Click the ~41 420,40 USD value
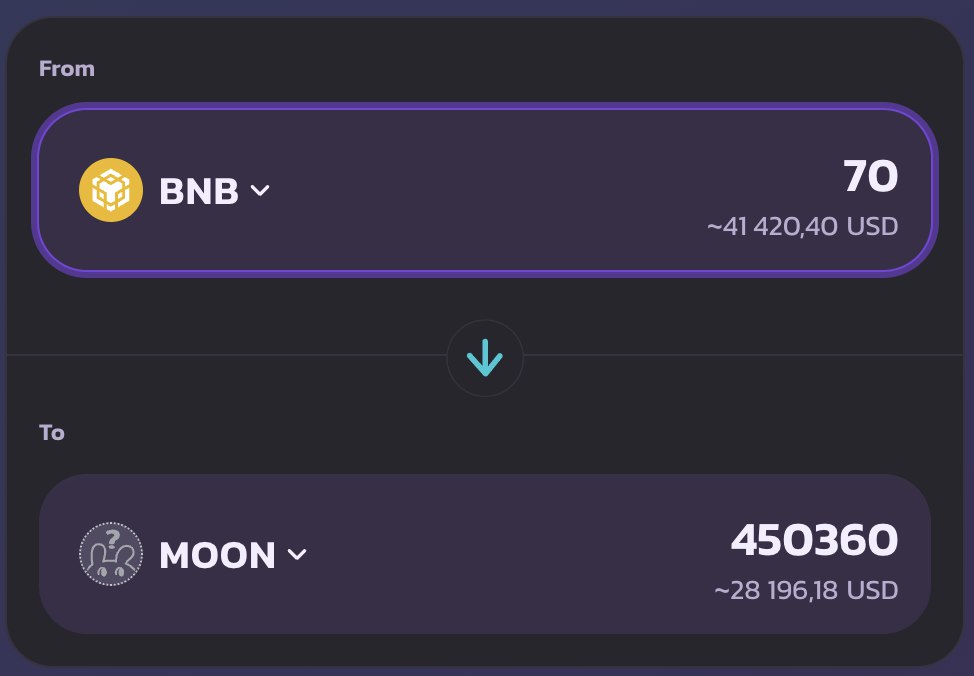974x676 pixels. (802, 227)
